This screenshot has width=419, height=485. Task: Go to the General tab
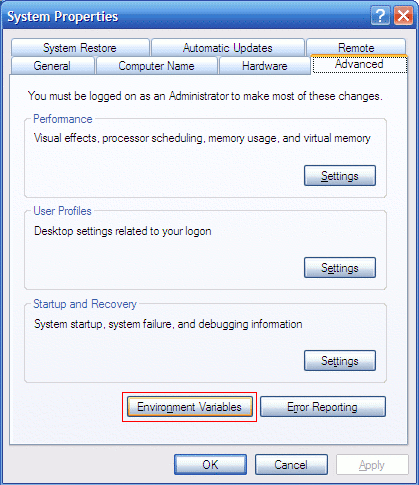click(52, 66)
